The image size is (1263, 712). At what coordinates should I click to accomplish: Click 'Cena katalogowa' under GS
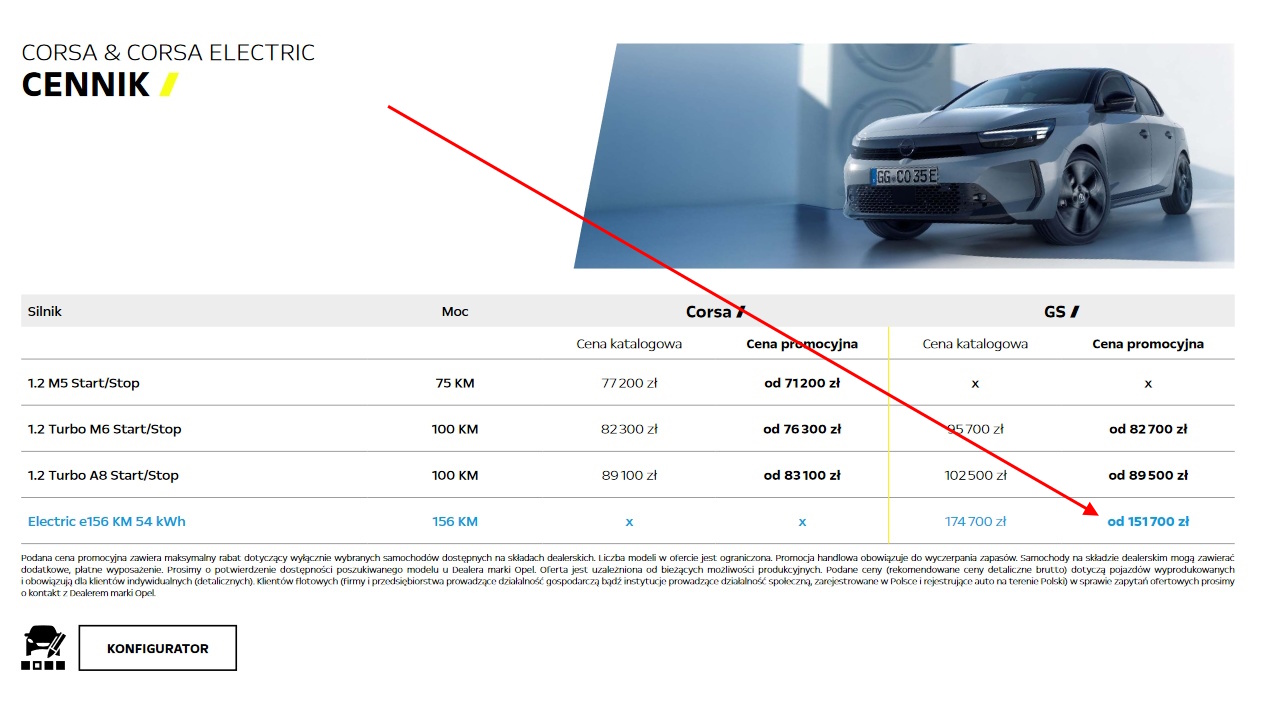pos(975,344)
